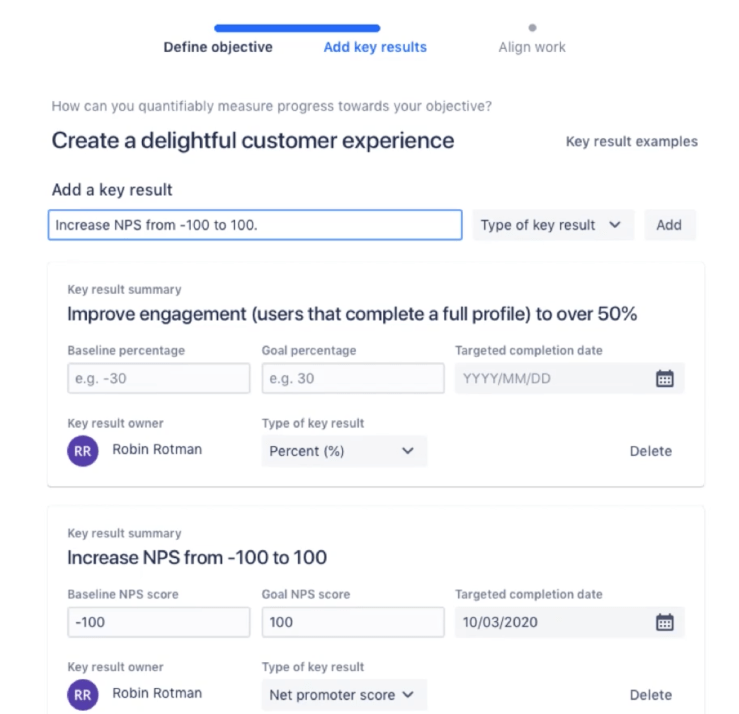Open the Net promoter score dropdown

pos(343,694)
